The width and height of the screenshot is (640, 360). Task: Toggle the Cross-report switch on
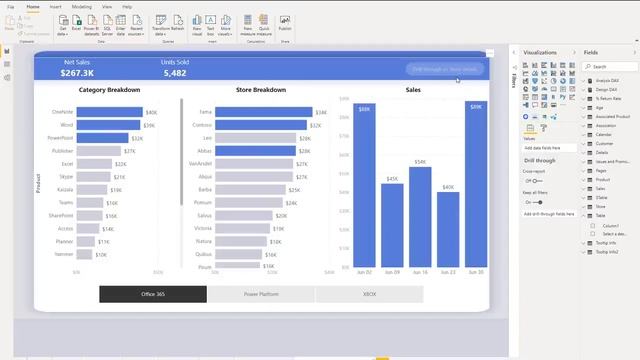tap(538, 181)
